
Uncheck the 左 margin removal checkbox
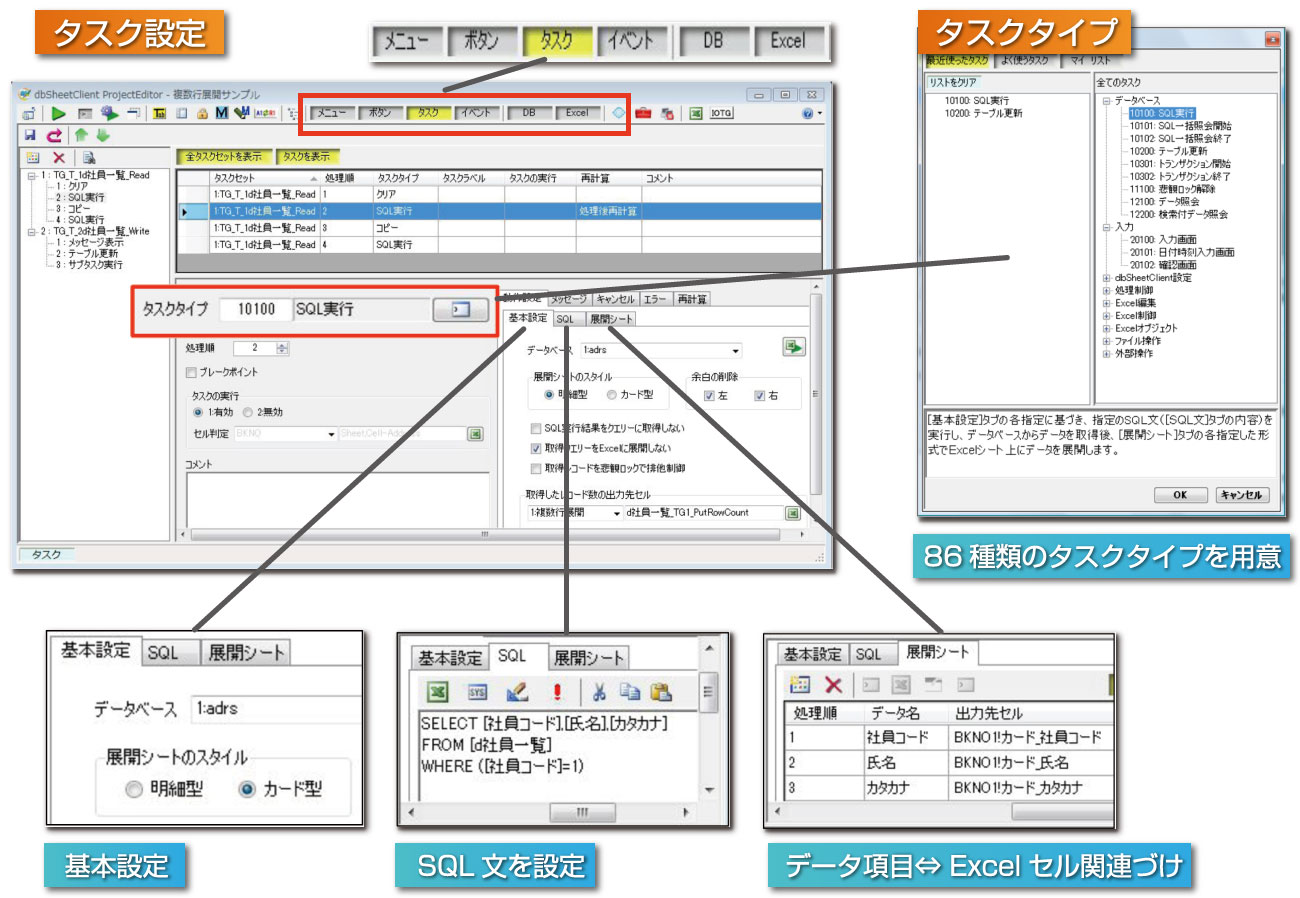[x=709, y=396]
